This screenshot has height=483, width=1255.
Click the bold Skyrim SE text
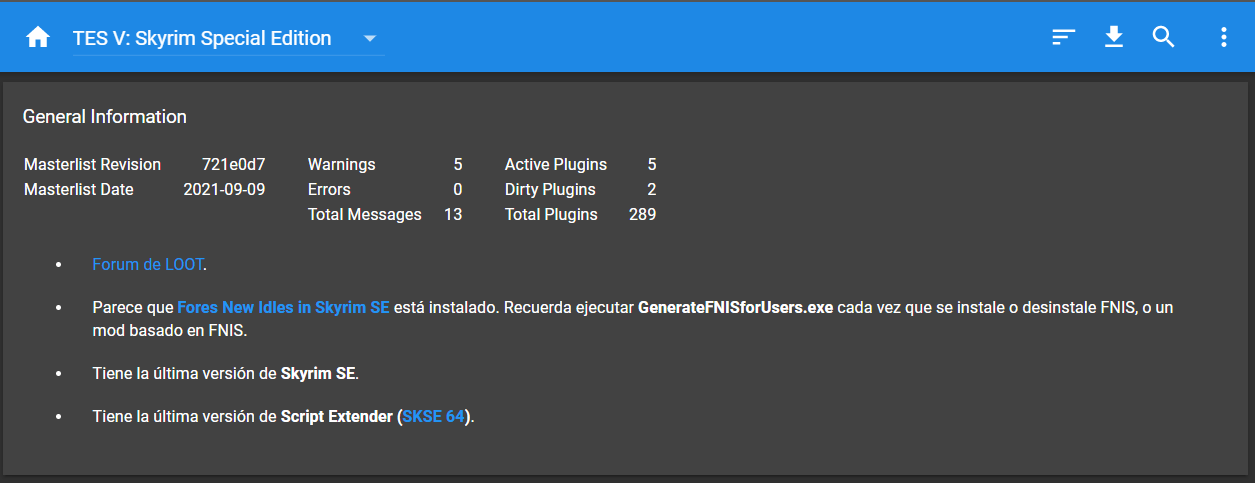[318, 373]
